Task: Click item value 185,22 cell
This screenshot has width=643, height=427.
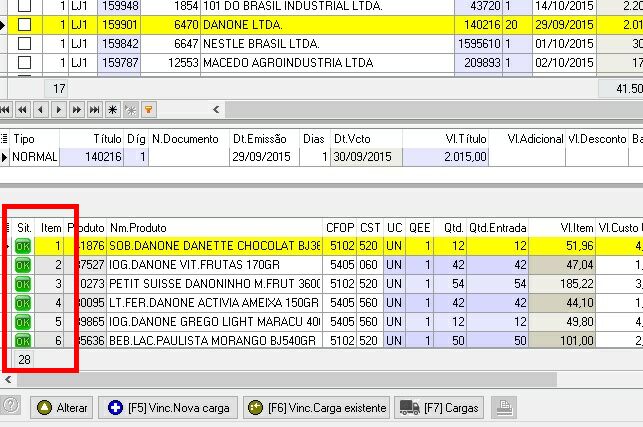Action: (x=562, y=284)
